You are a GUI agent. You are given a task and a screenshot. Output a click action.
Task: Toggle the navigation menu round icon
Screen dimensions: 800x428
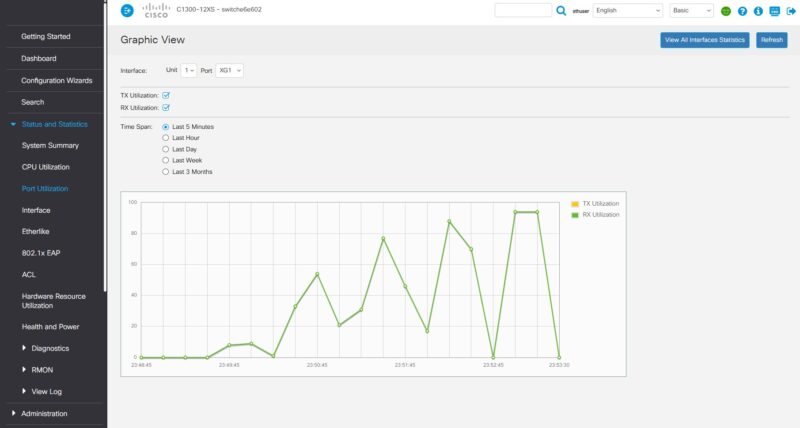127,10
